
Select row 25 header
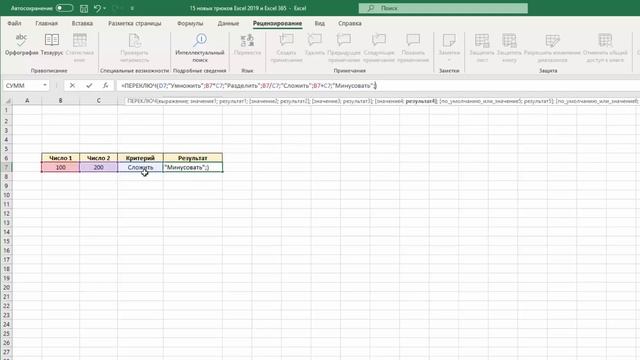(x=6, y=333)
